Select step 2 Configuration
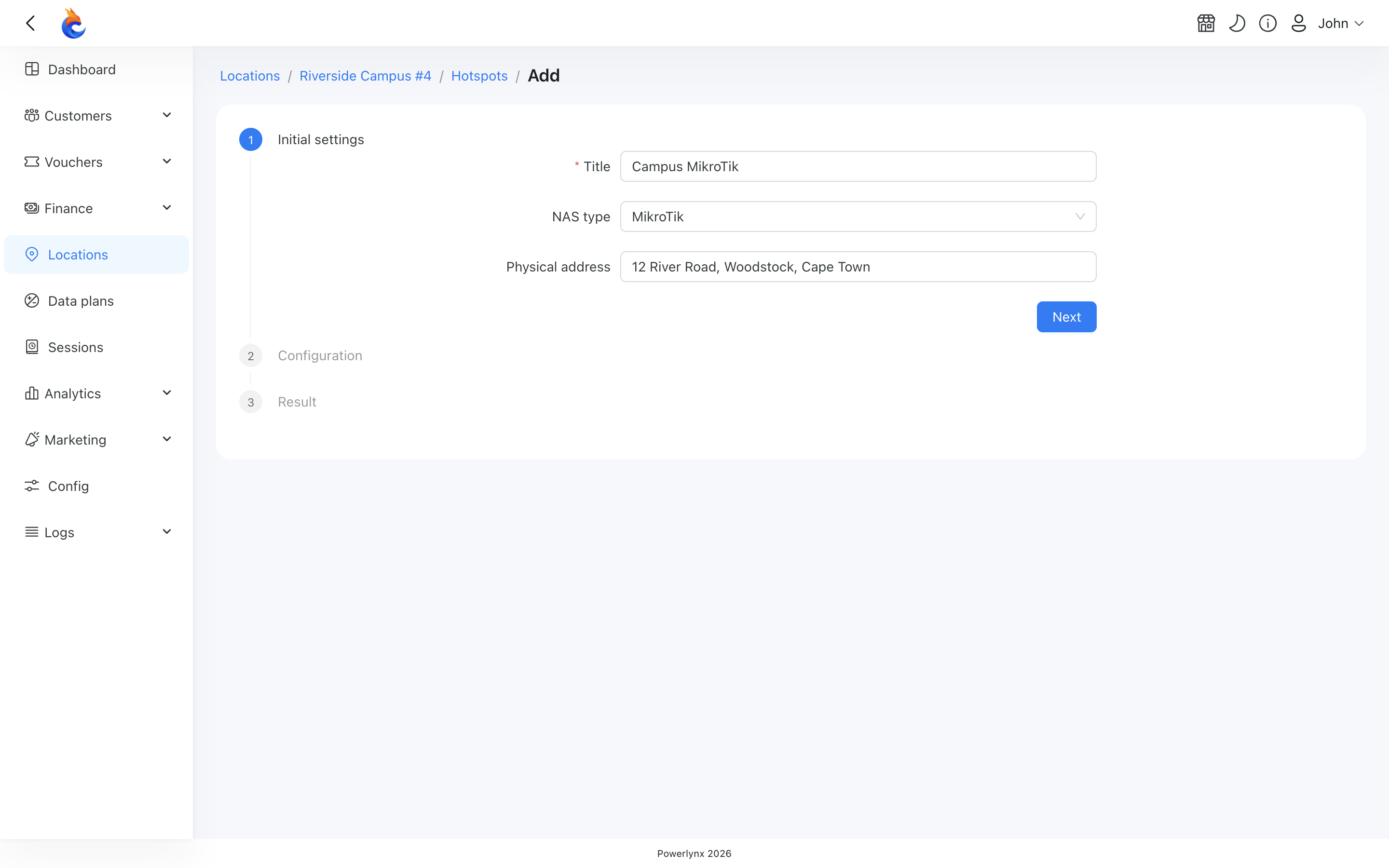 301,355
